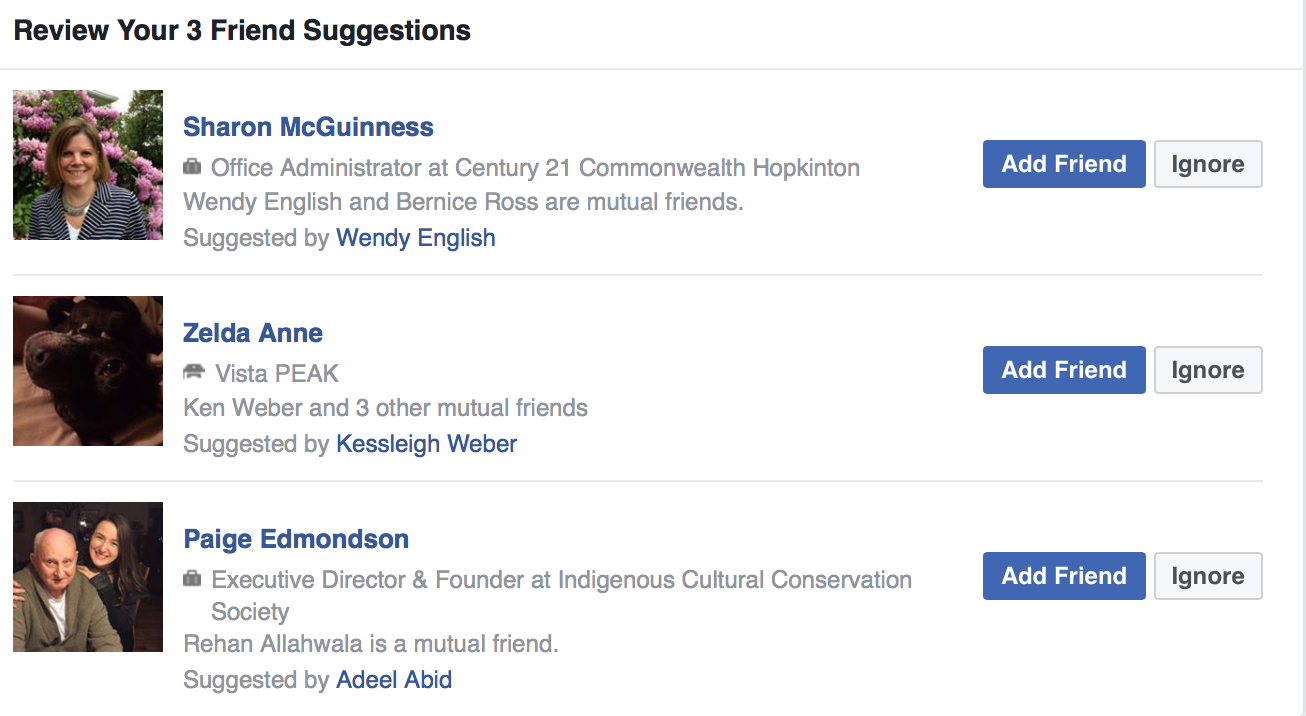Click the Review Your 3 Friend Suggestions heading
The image size is (1306, 716).
coord(240,30)
